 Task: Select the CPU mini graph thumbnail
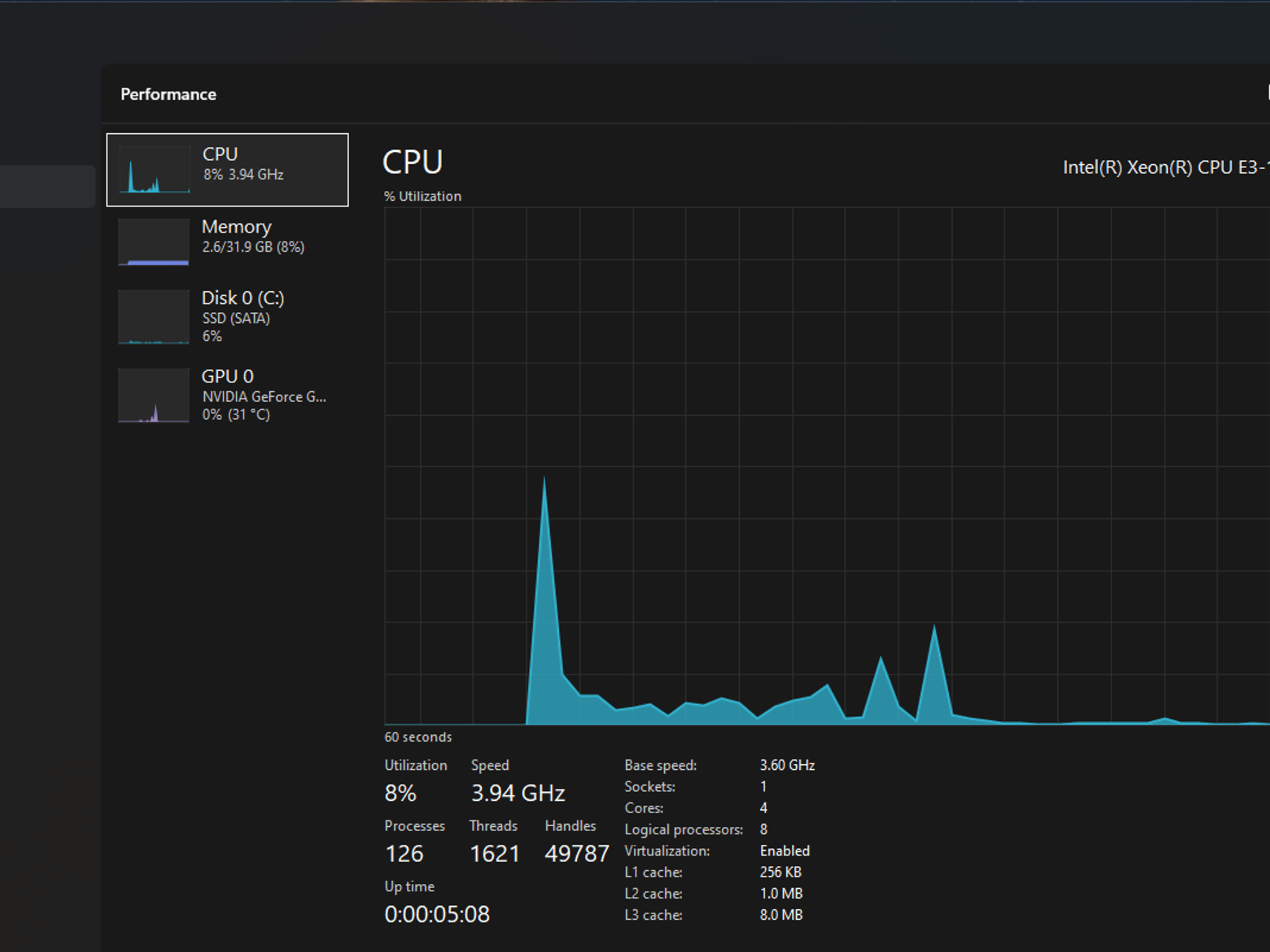coord(154,169)
